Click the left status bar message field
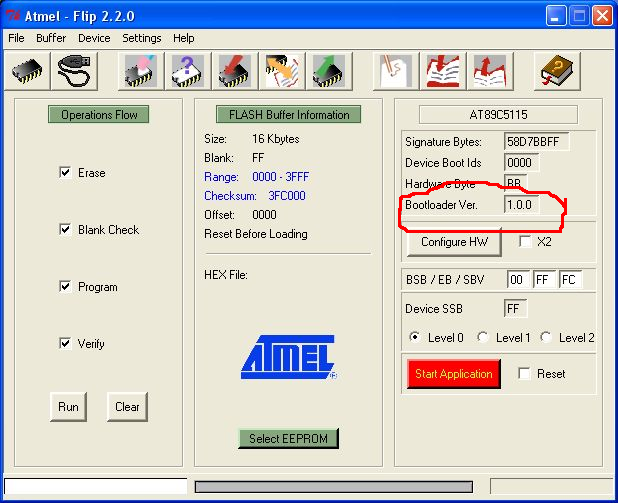Screen dimensions: 618x503 tap(95, 486)
